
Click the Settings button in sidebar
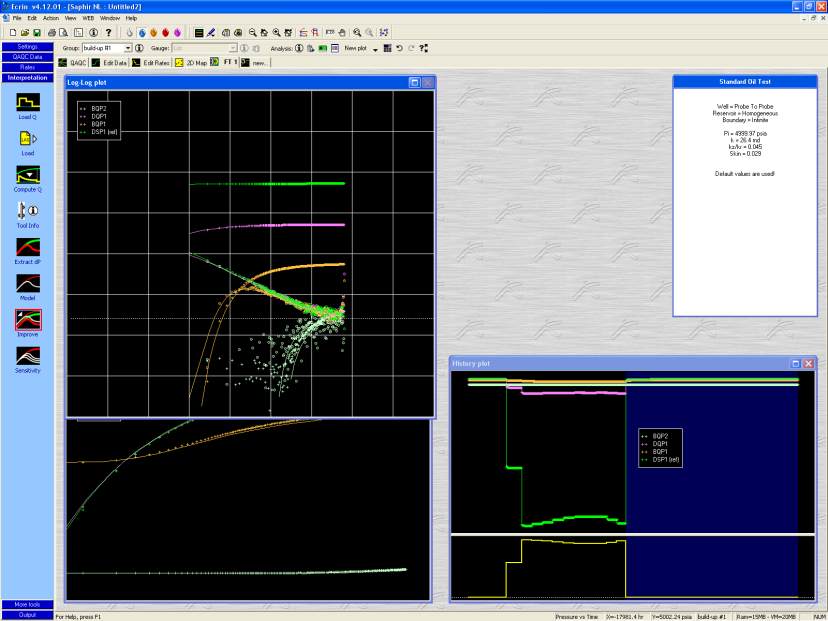[x=28, y=47]
